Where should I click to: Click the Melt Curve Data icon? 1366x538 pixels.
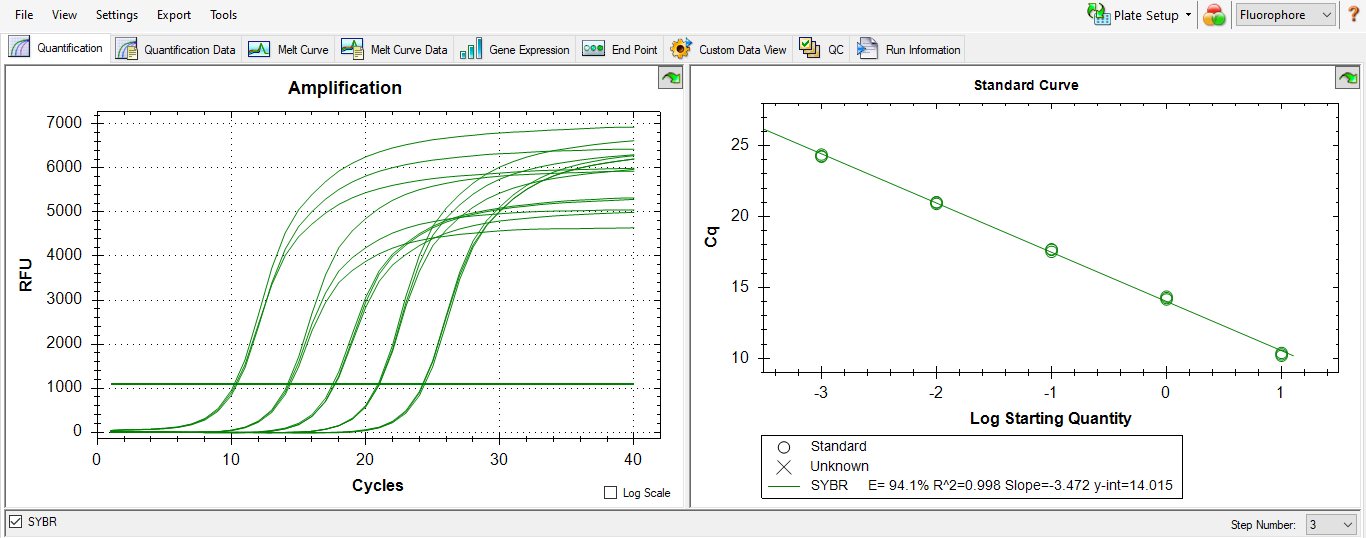tap(352, 48)
